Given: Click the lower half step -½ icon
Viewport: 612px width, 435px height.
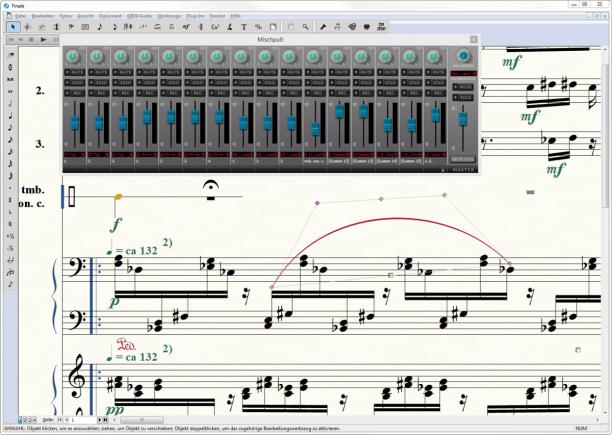Looking at the screenshot, I should click(11, 248).
